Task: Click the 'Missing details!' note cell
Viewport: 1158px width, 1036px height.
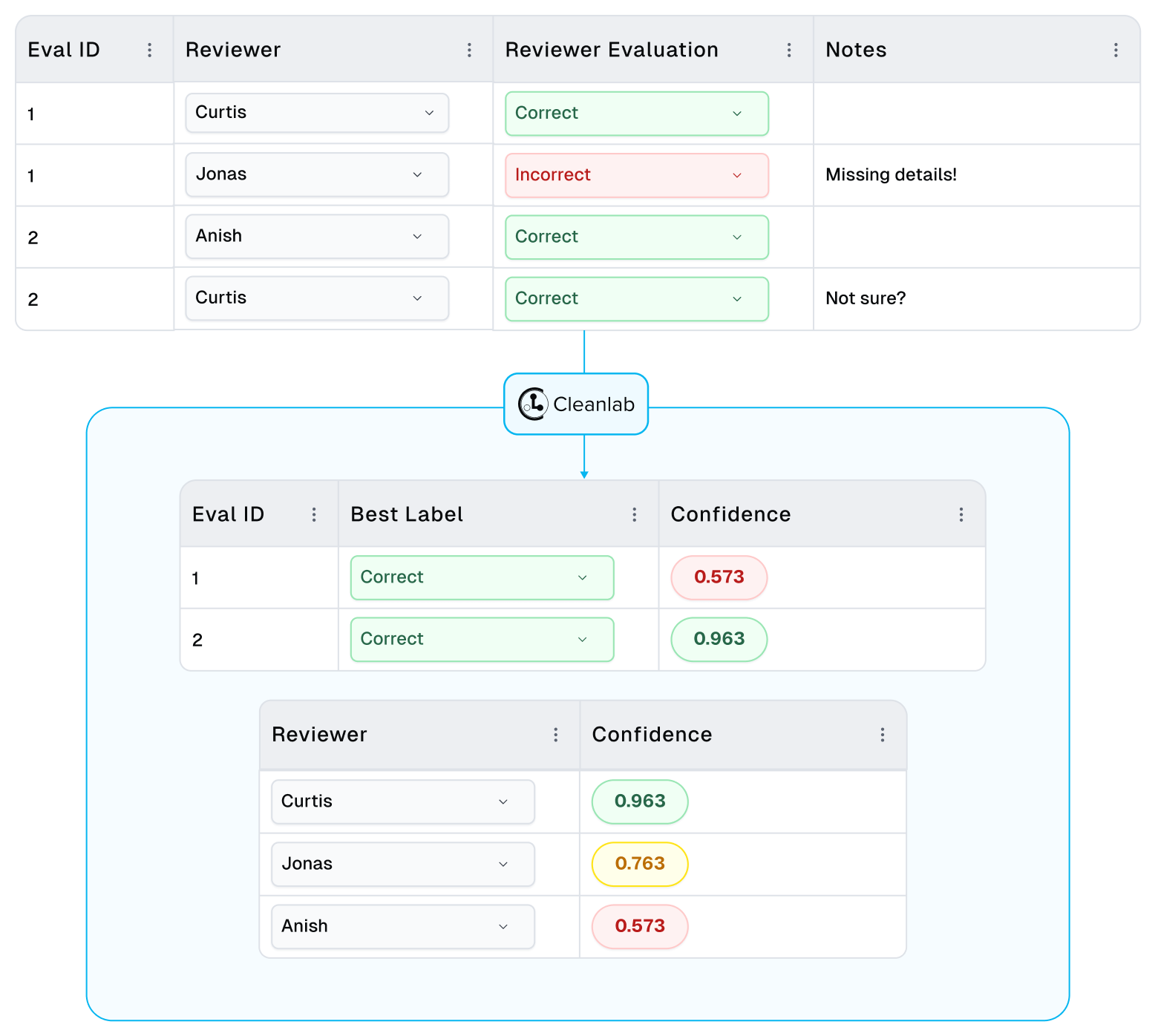Action: click(891, 175)
